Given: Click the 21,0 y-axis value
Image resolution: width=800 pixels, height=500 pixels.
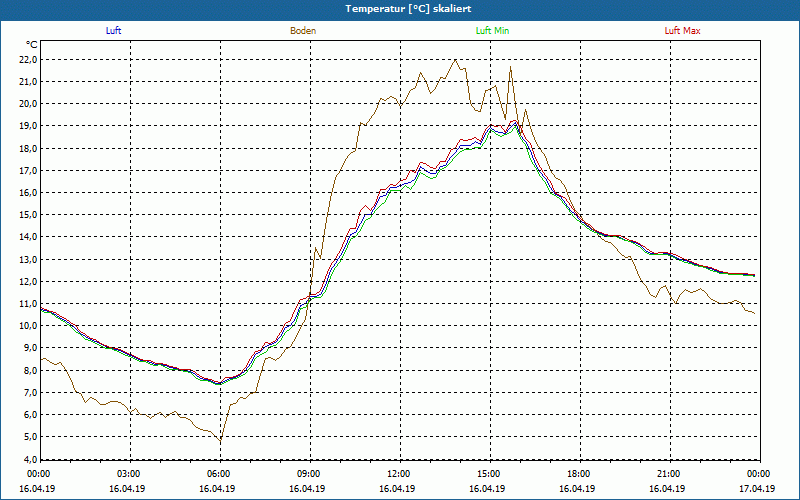Looking at the screenshot, I should click(28, 82).
